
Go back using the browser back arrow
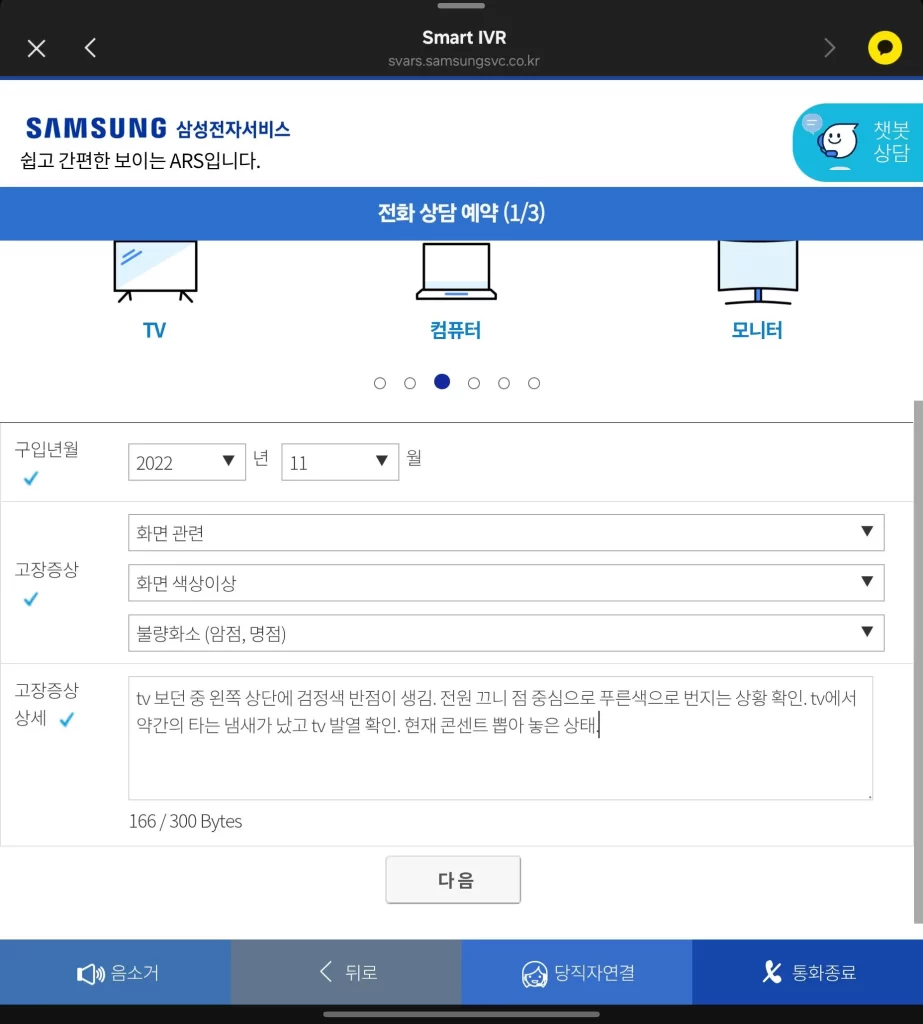click(89, 47)
